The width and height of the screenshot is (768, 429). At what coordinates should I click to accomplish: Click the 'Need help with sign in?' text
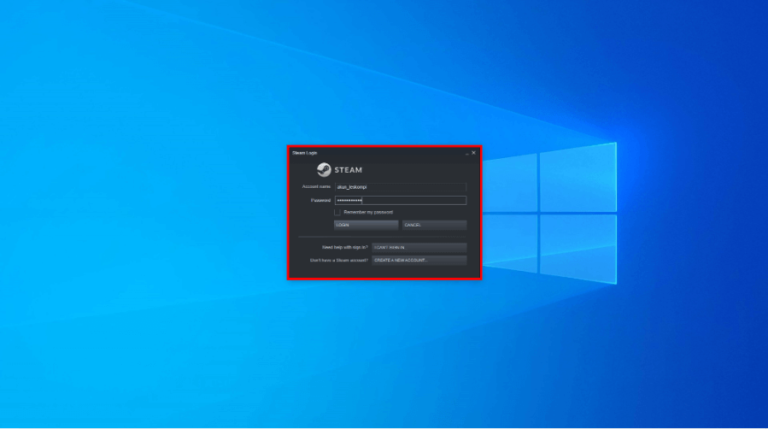point(345,247)
